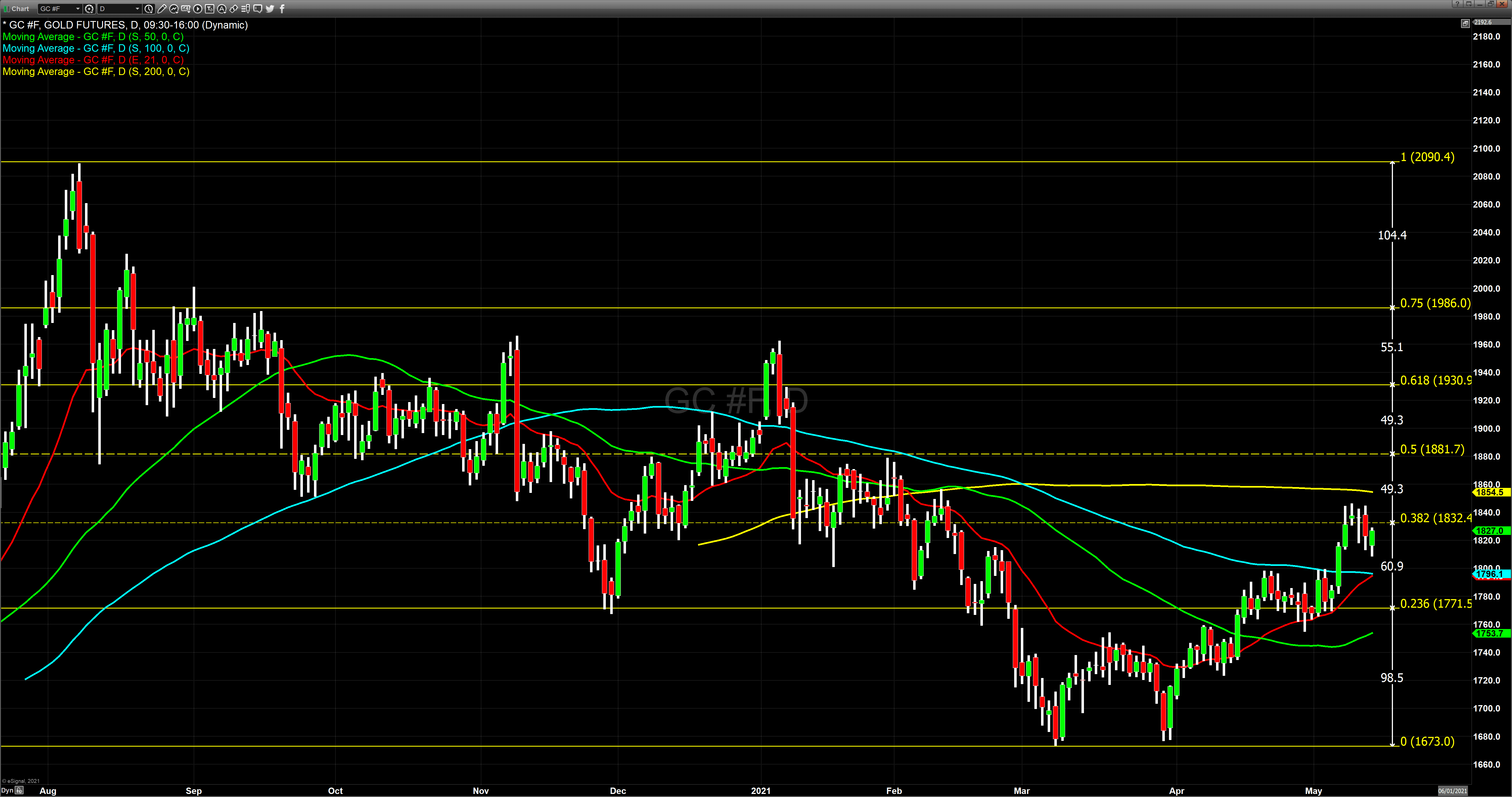Click the 1796.1 cyan price tag
The image size is (1512, 797).
point(1492,574)
